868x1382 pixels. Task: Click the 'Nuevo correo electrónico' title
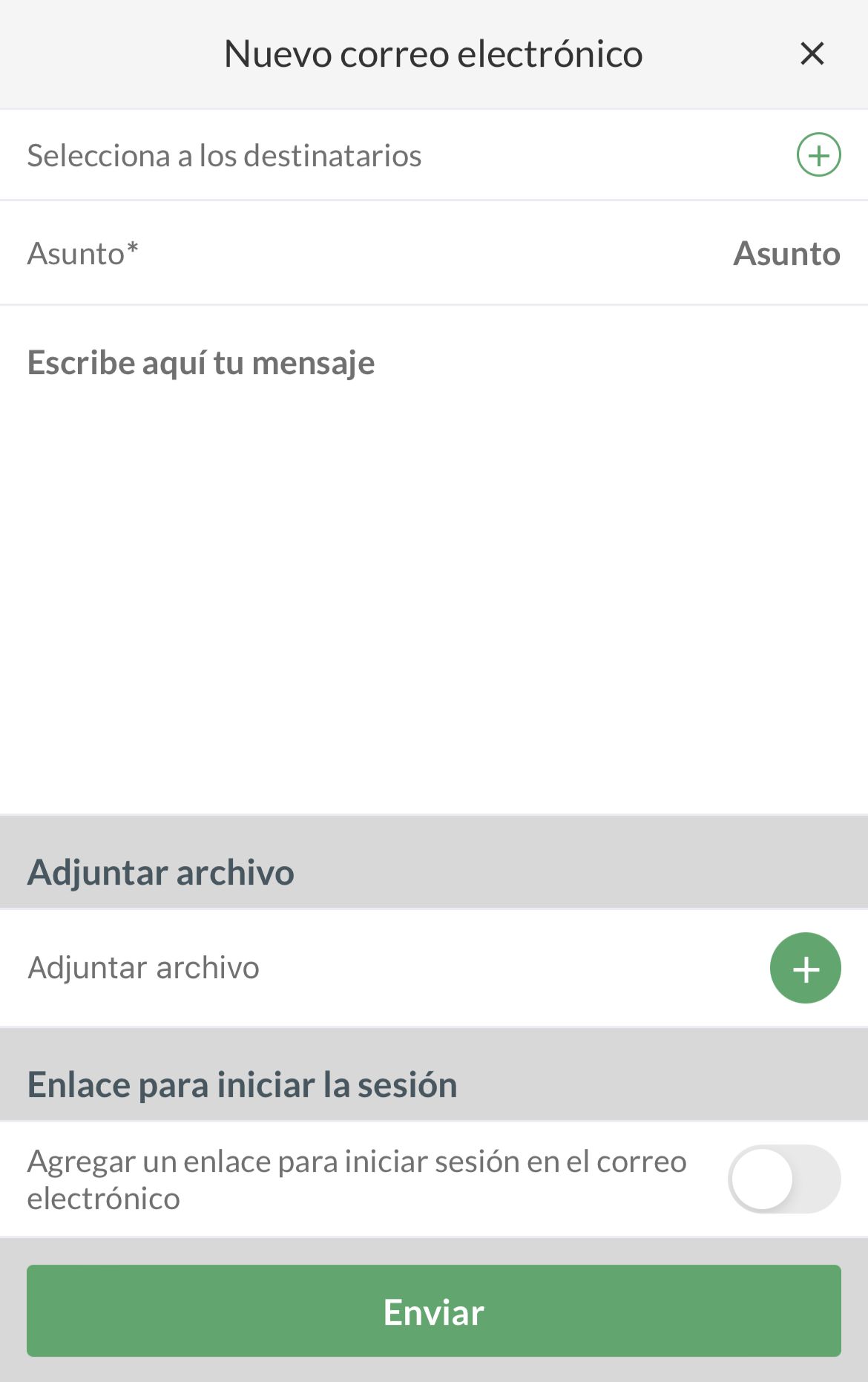coord(433,54)
